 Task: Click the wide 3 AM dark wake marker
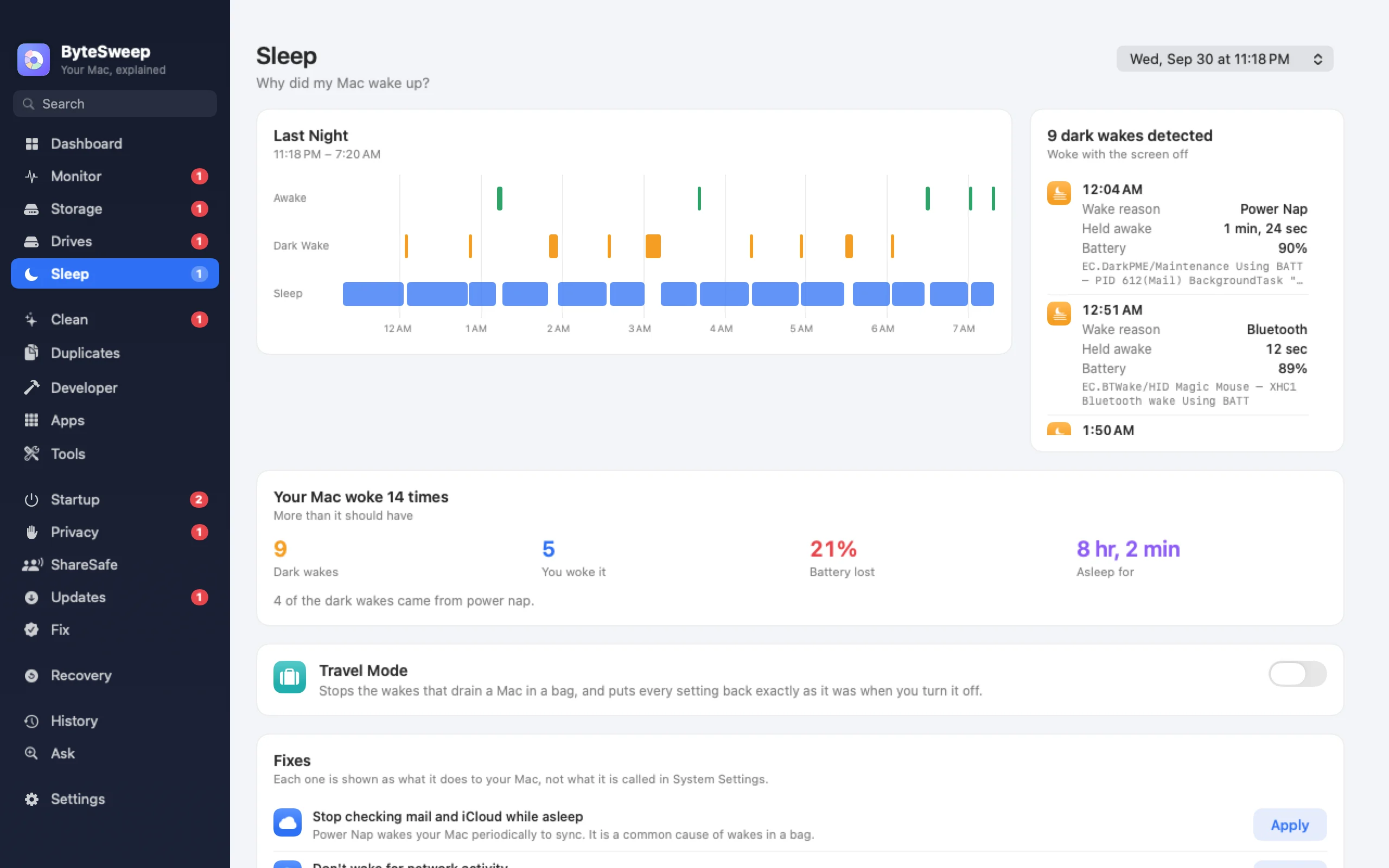(653, 246)
